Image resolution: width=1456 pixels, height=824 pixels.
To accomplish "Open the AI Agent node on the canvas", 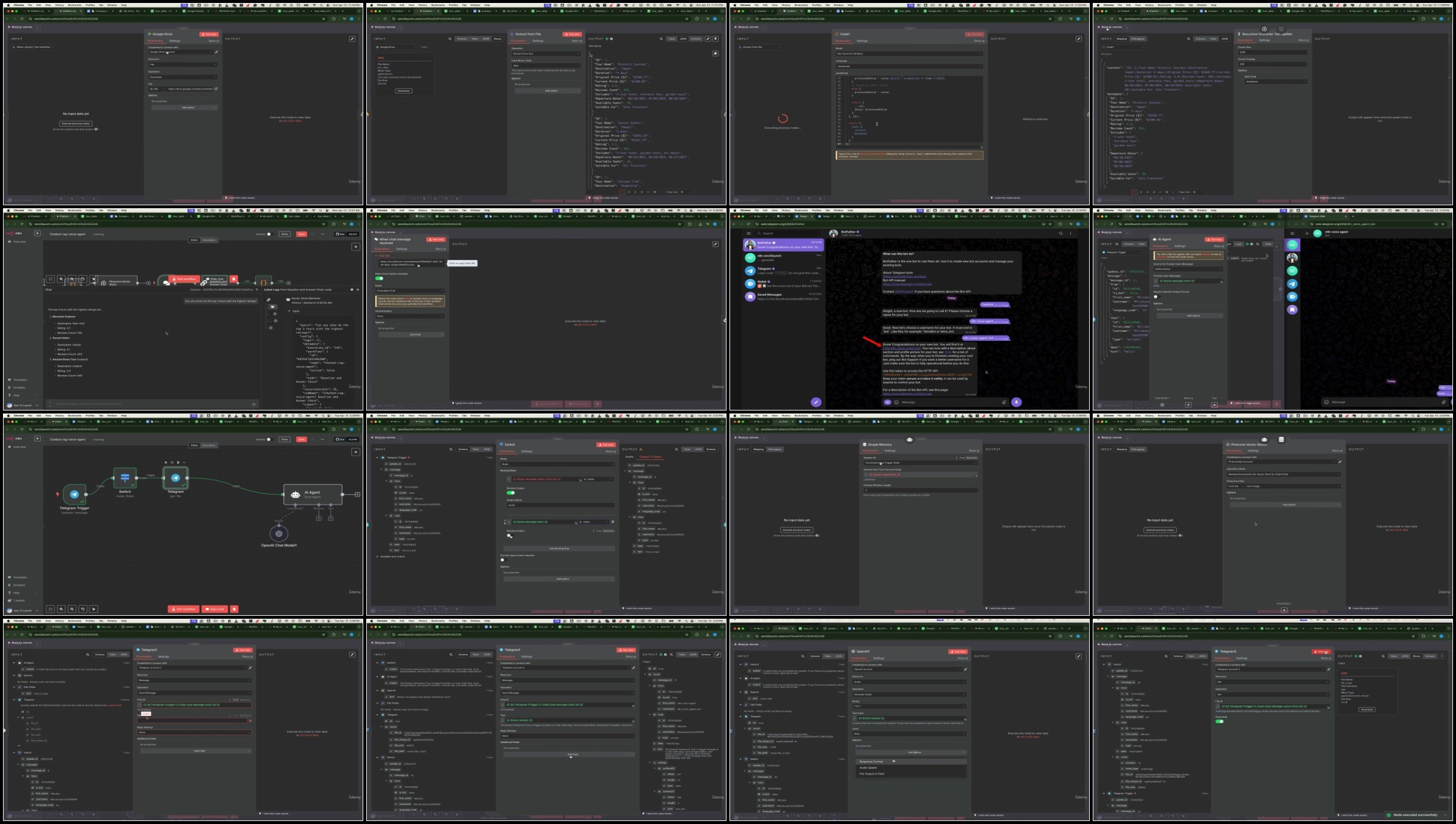I will [312, 494].
